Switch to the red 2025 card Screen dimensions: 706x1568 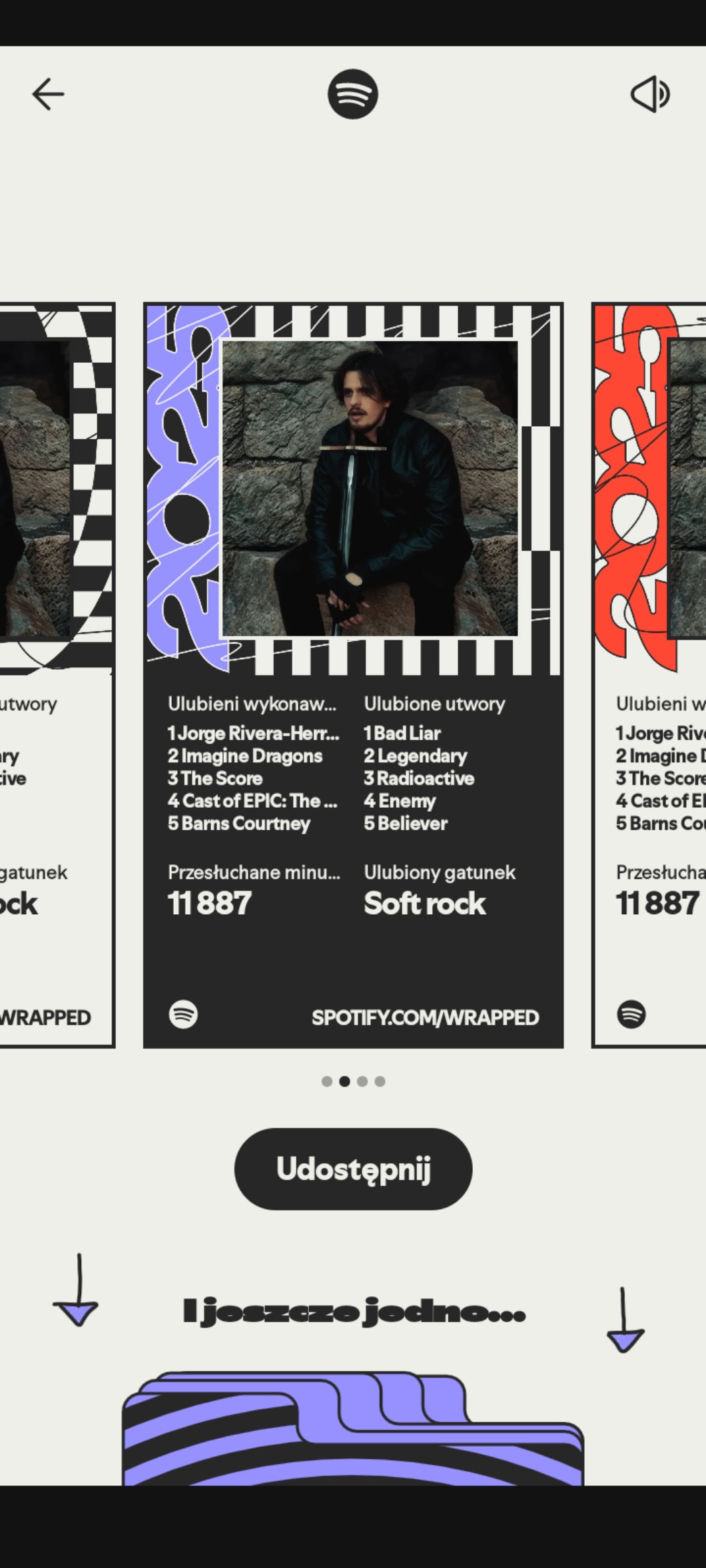point(649,674)
